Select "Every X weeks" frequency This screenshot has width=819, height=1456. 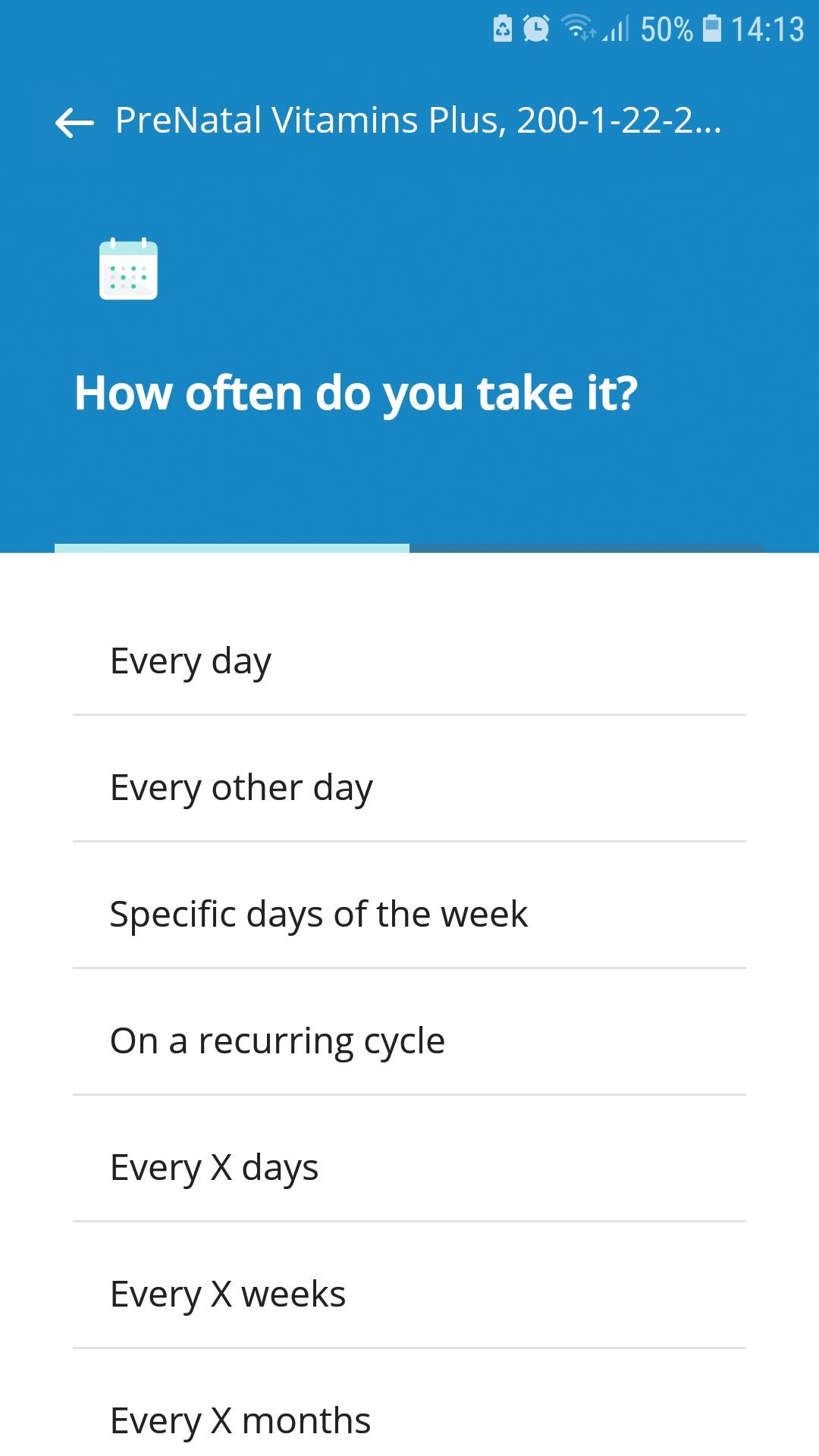click(409, 1294)
